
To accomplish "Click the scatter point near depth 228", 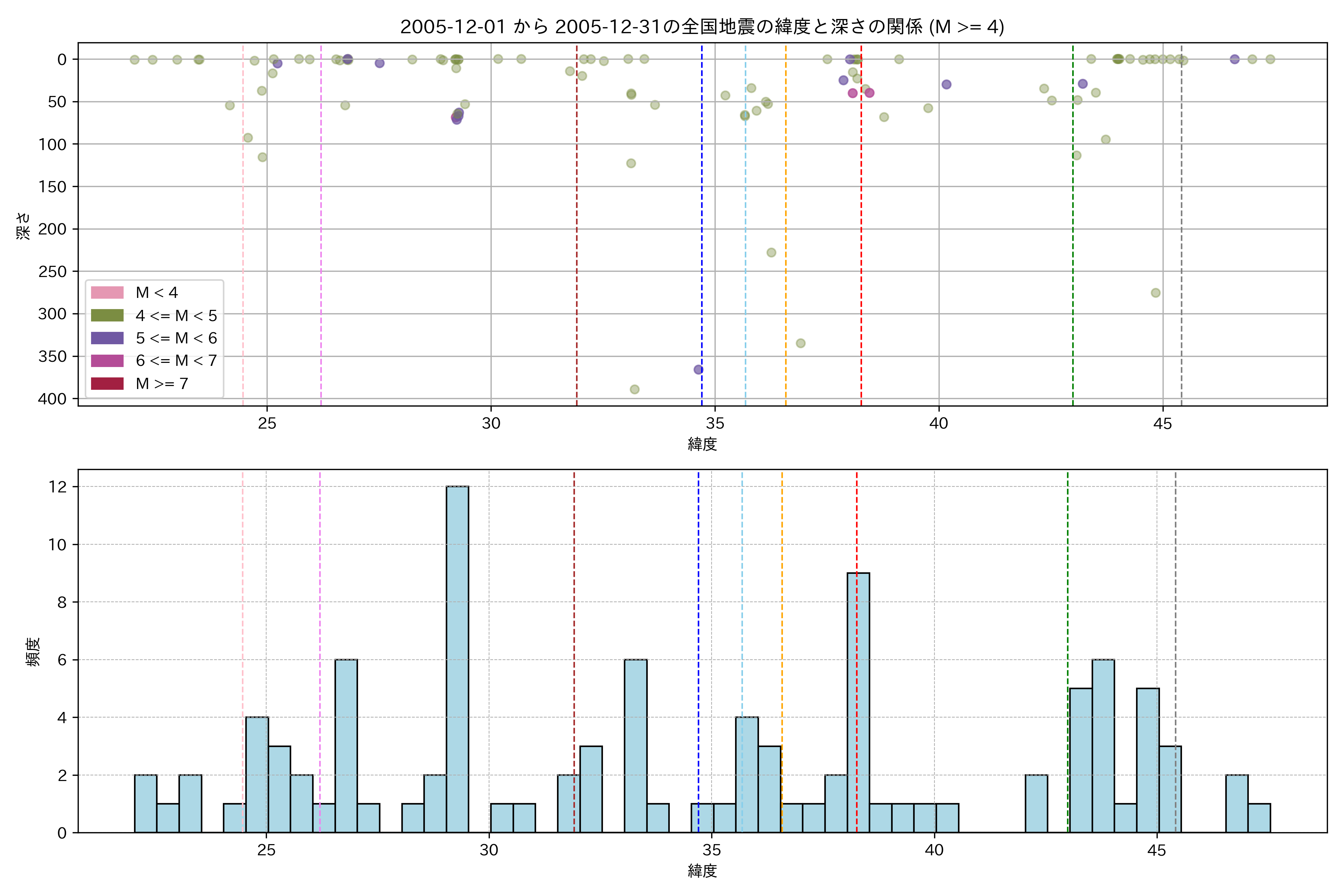I will click(x=771, y=253).
